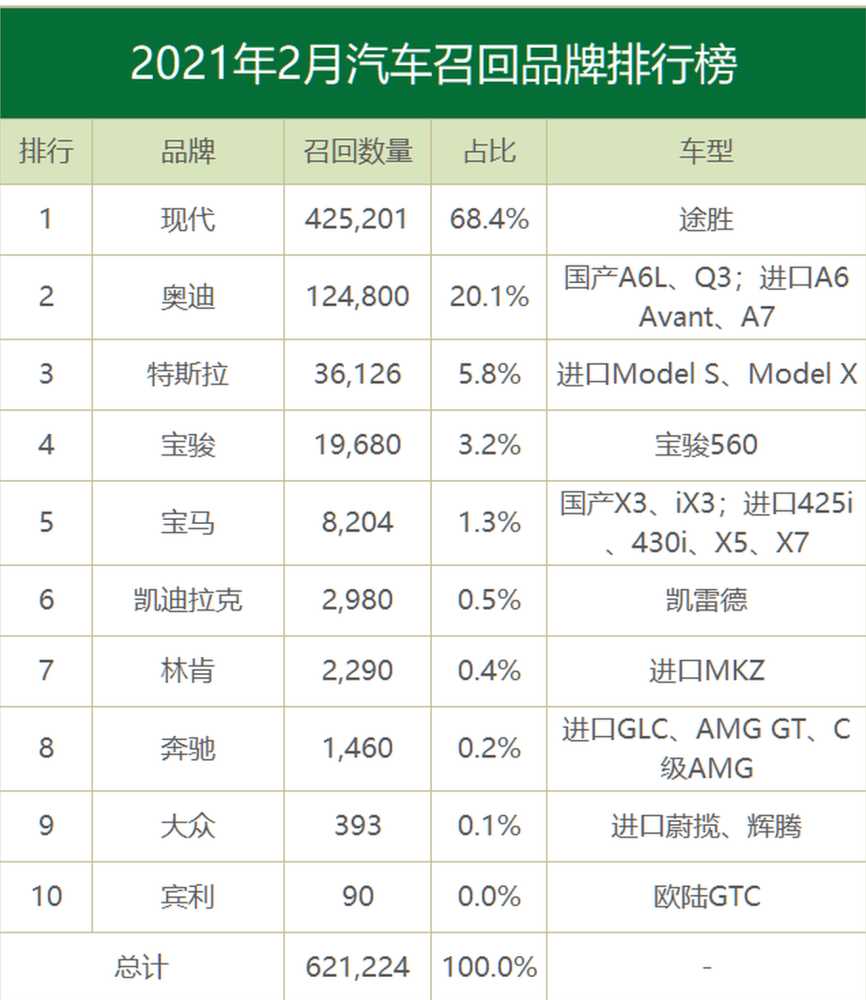This screenshot has height=1000, width=866.
Task: Select the 品牌 column header
Action: pos(188,152)
